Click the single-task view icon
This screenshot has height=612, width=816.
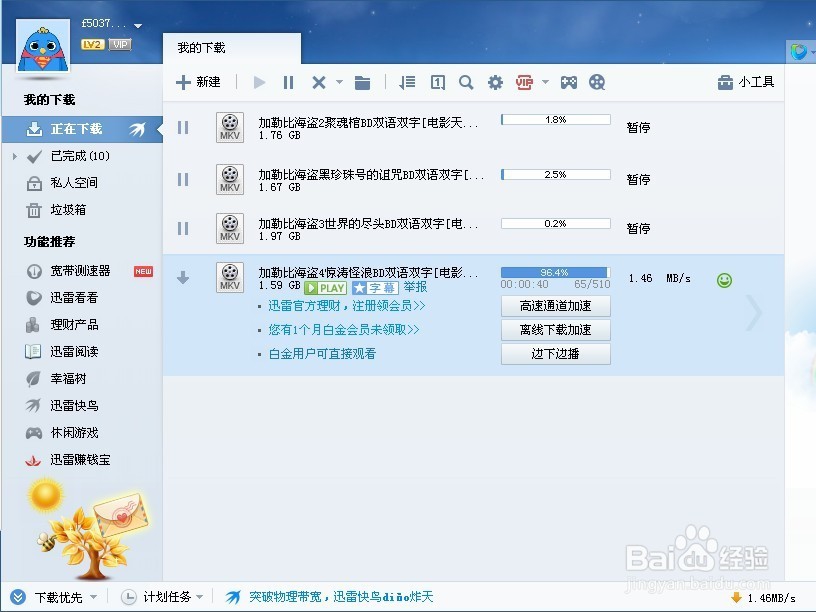click(438, 82)
